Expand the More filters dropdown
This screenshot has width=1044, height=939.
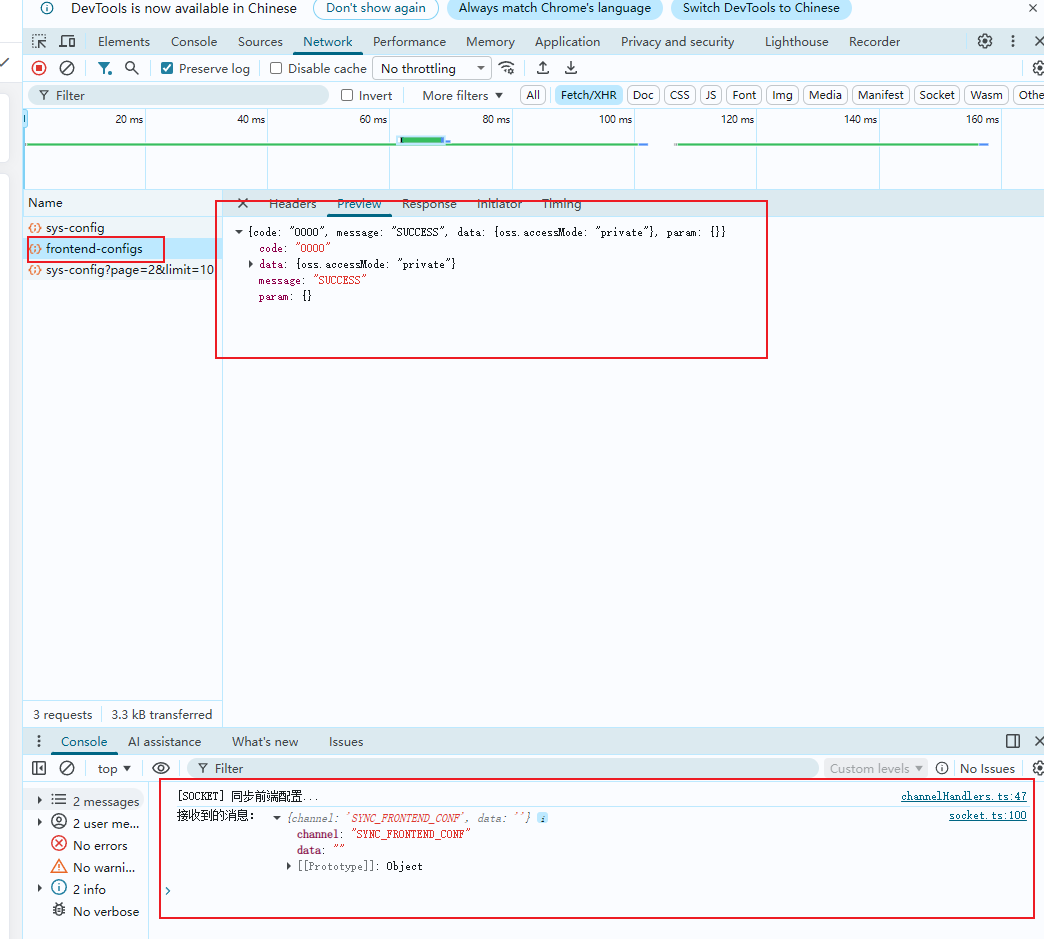pos(461,95)
